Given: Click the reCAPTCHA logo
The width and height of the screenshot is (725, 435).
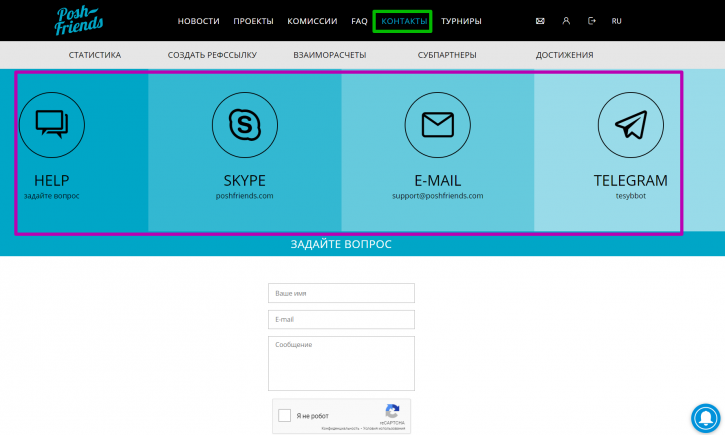Looking at the screenshot, I should click(392, 411).
